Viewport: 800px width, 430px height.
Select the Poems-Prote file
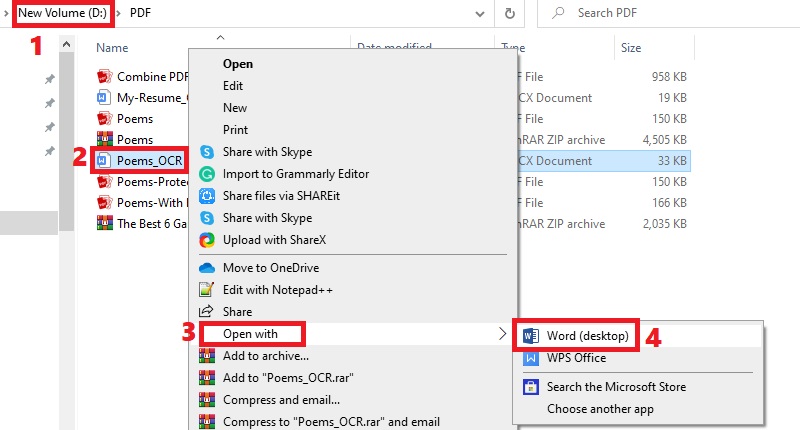click(x=153, y=182)
